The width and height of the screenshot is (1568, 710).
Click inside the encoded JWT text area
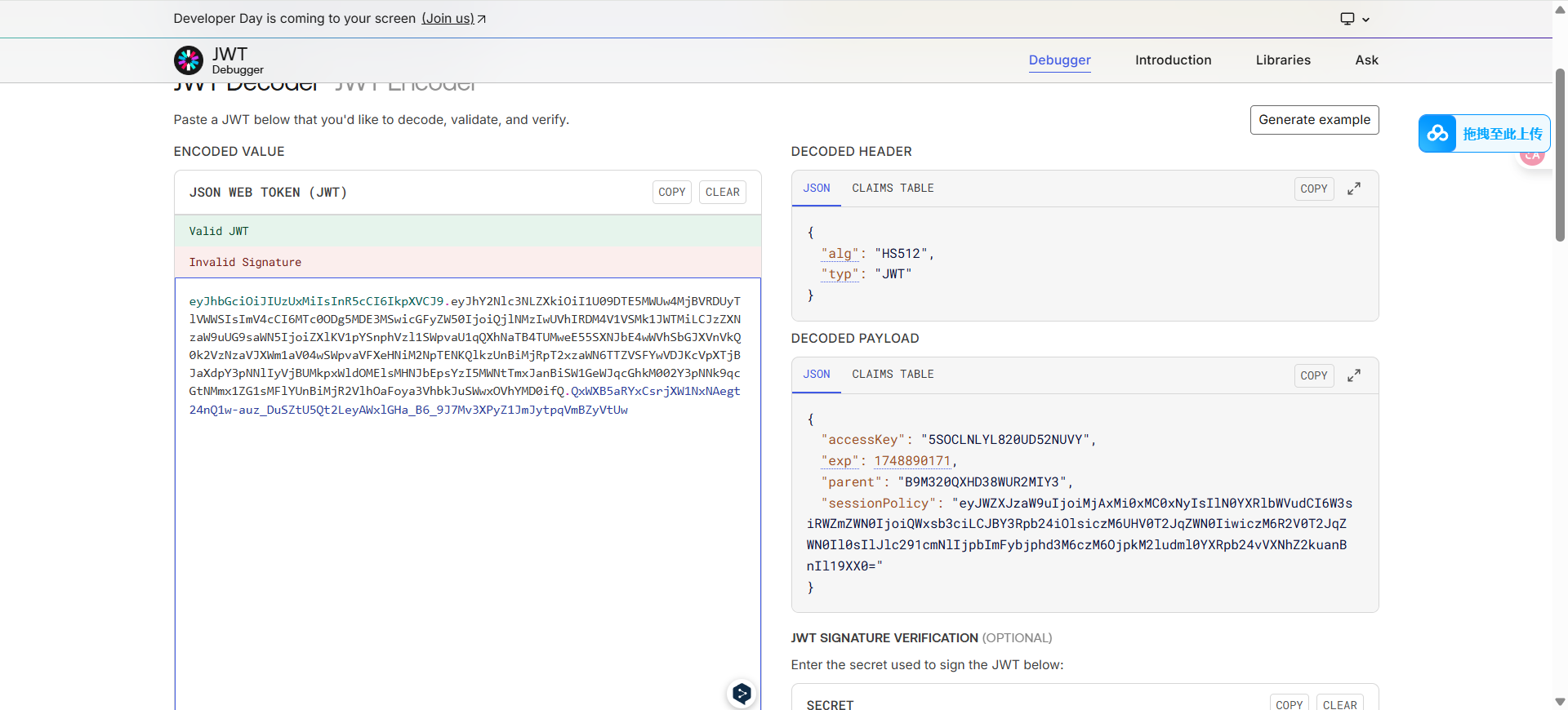pos(467,530)
